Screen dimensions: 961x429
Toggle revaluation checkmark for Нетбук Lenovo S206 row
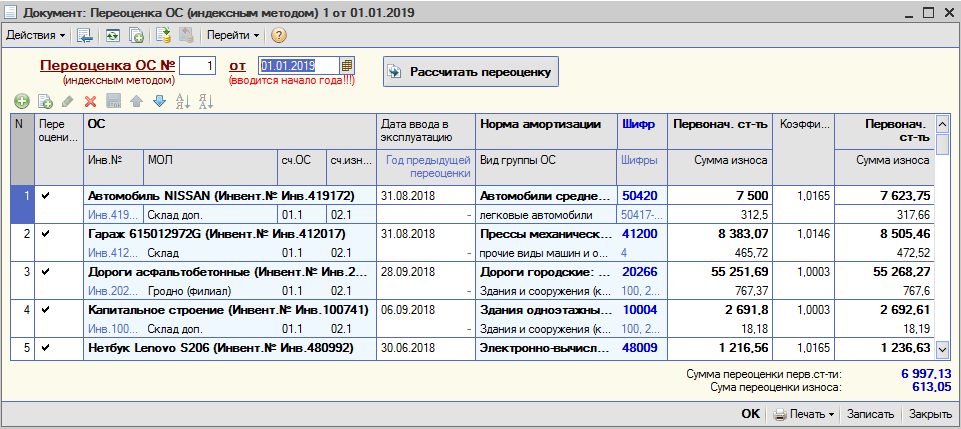[x=45, y=347]
